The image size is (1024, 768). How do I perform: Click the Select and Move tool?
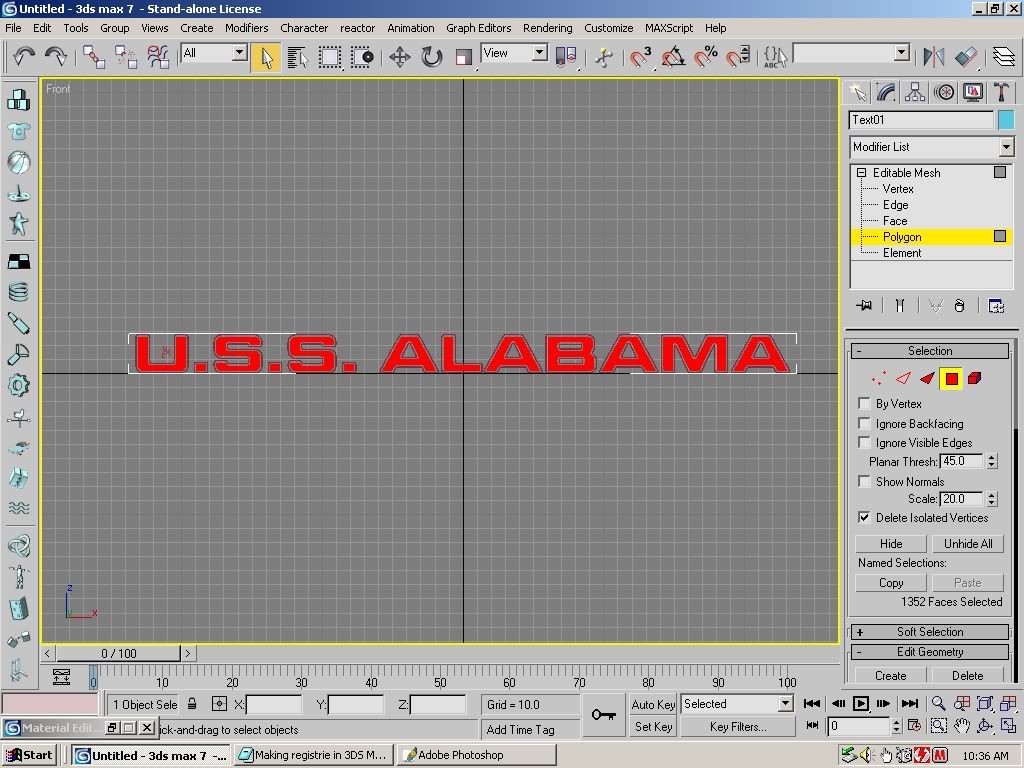pos(399,57)
